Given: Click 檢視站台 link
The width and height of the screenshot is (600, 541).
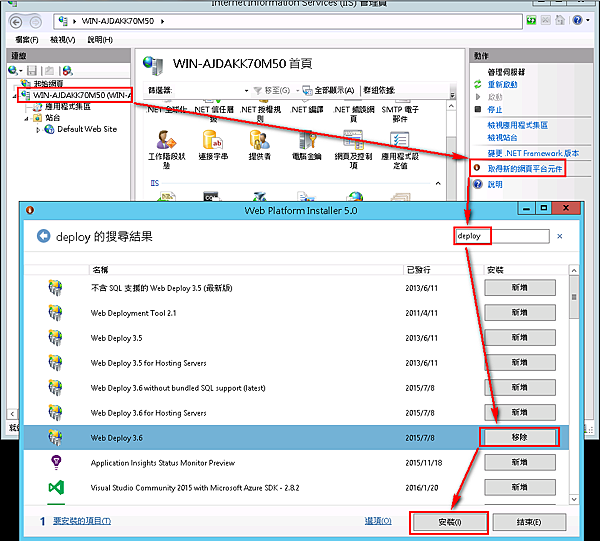Looking at the screenshot, I should (502, 137).
